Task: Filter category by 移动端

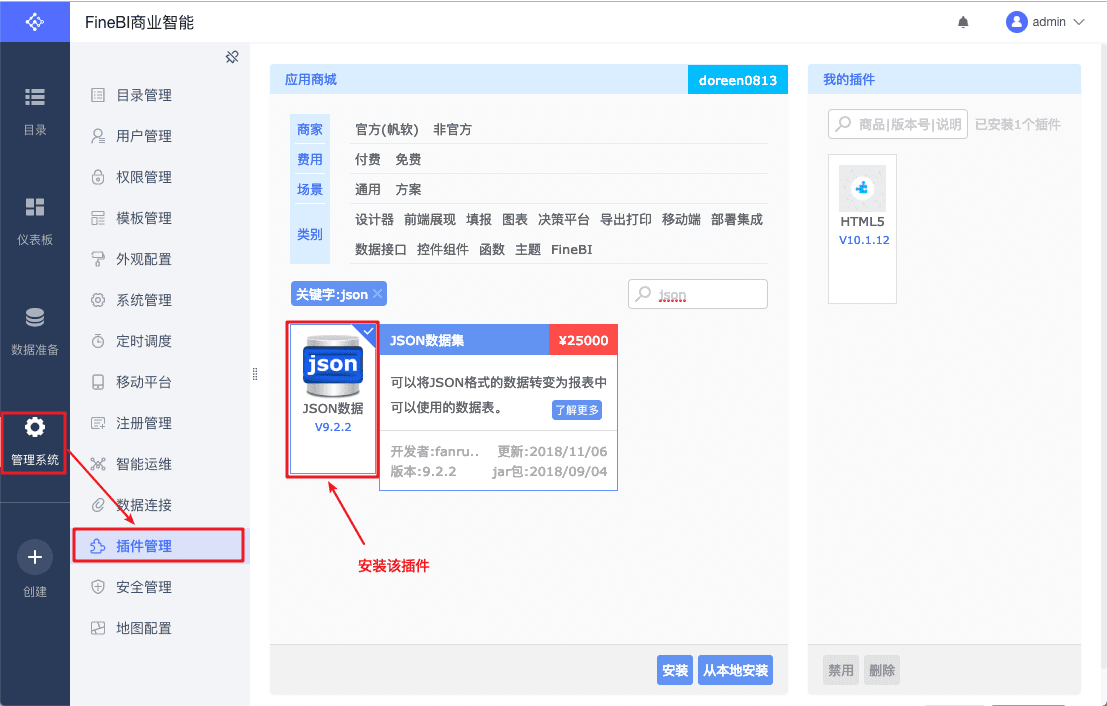Action: [x=681, y=220]
